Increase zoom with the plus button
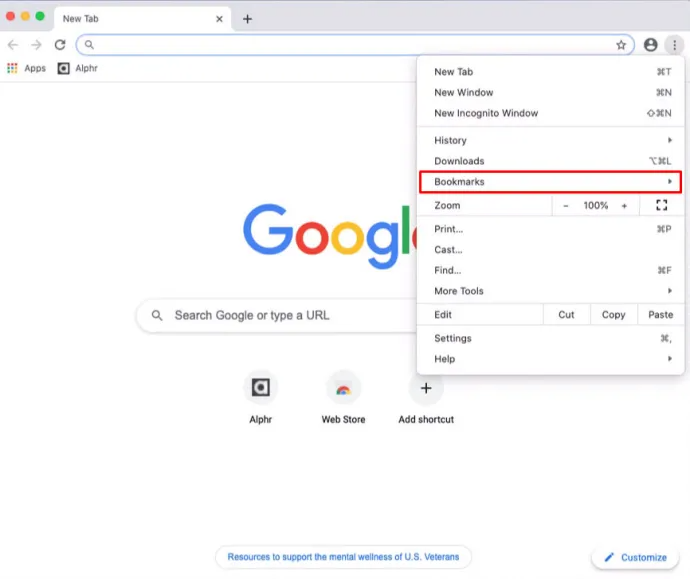Image resolution: width=690 pixels, height=579 pixels. pyautogui.click(x=624, y=205)
